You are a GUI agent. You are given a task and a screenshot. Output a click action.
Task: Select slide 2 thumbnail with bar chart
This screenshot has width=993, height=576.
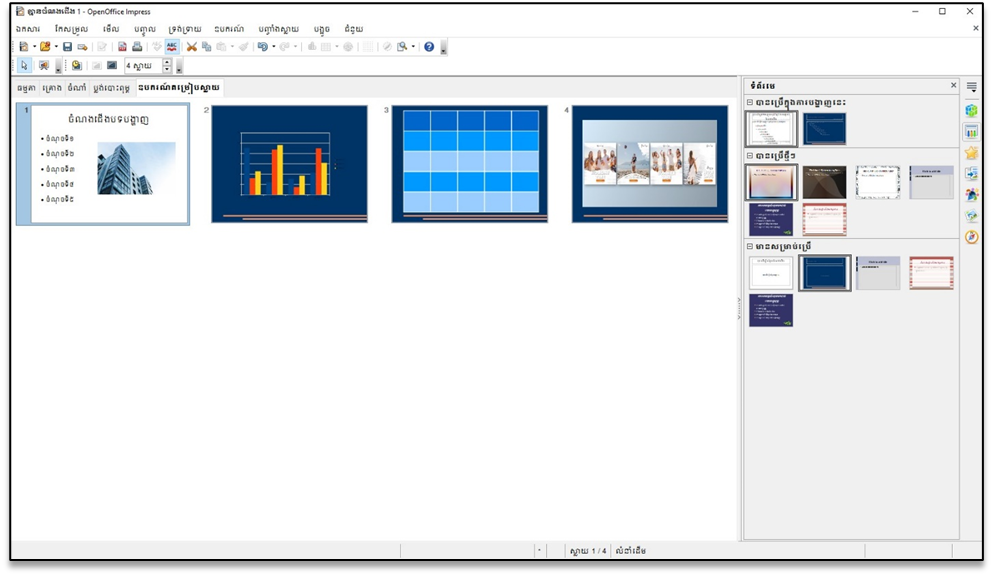click(x=289, y=164)
